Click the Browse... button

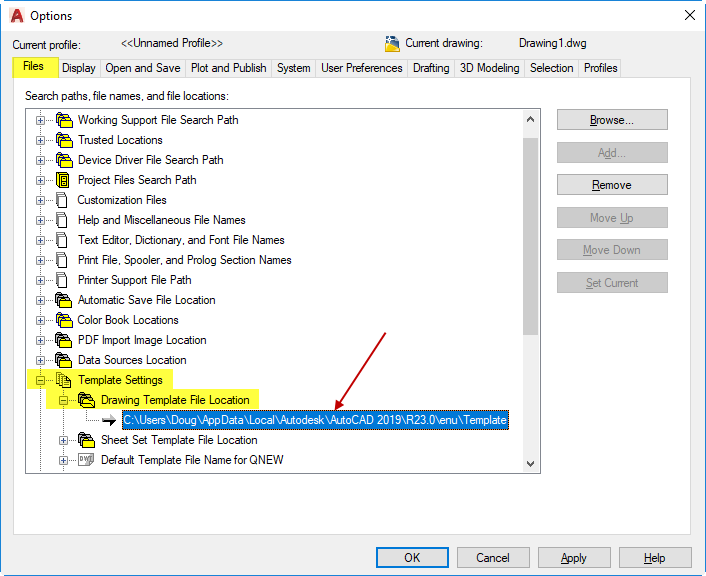click(x=612, y=120)
